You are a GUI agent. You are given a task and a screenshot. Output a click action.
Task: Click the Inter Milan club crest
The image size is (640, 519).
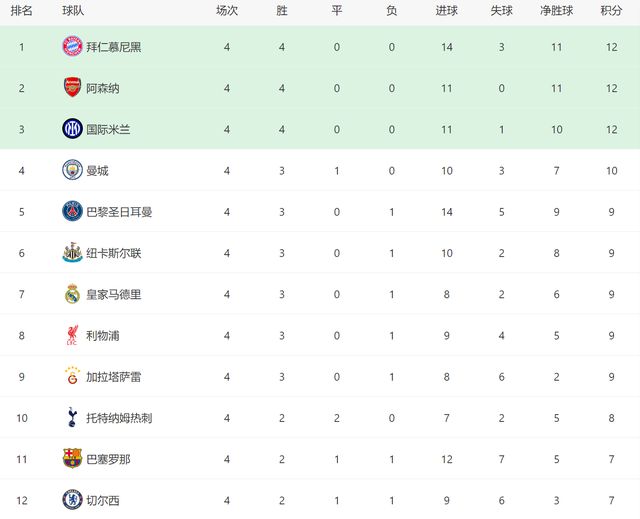point(72,129)
